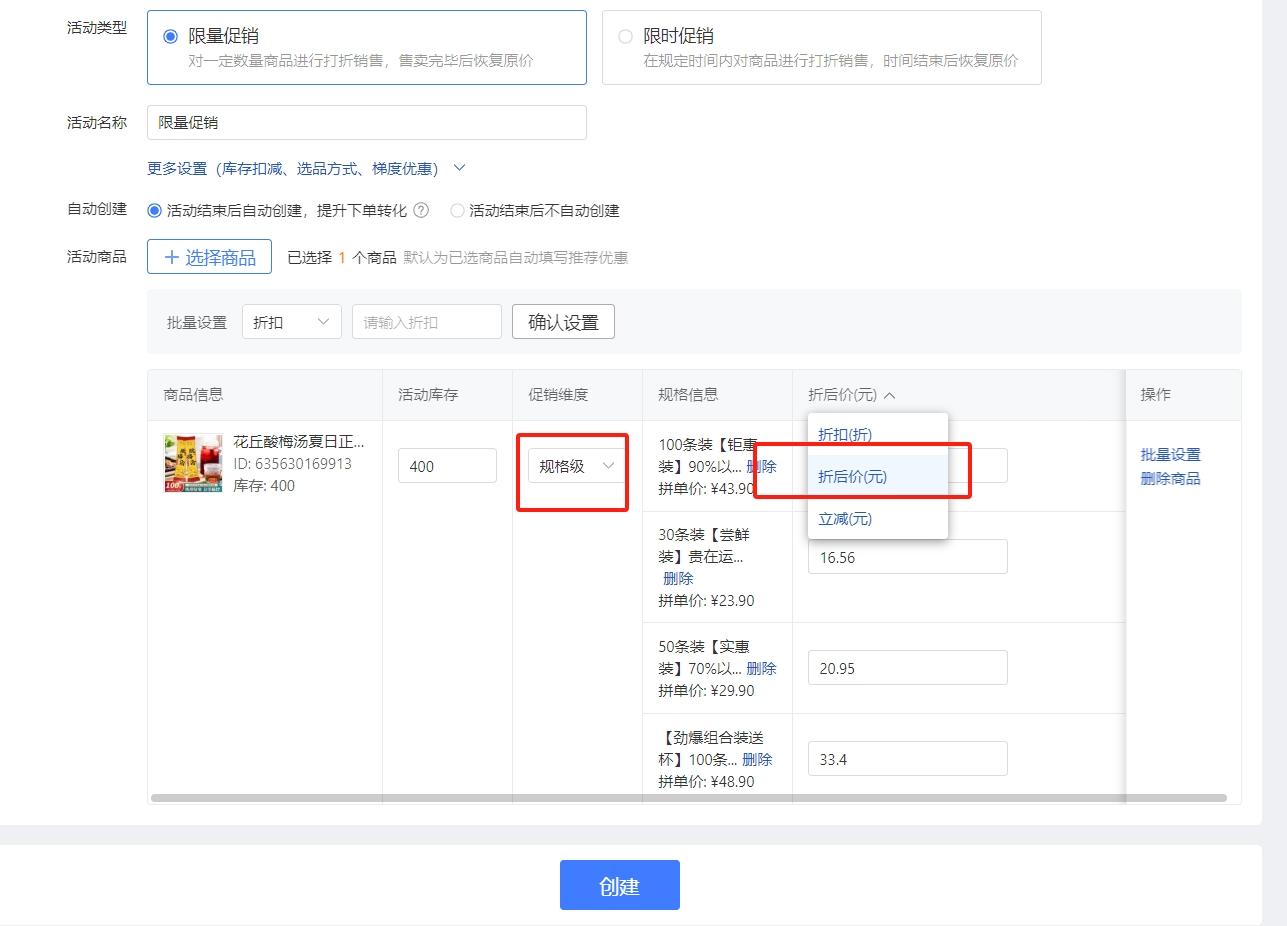Click the 删除商品 link in 操作 column

click(x=1170, y=478)
